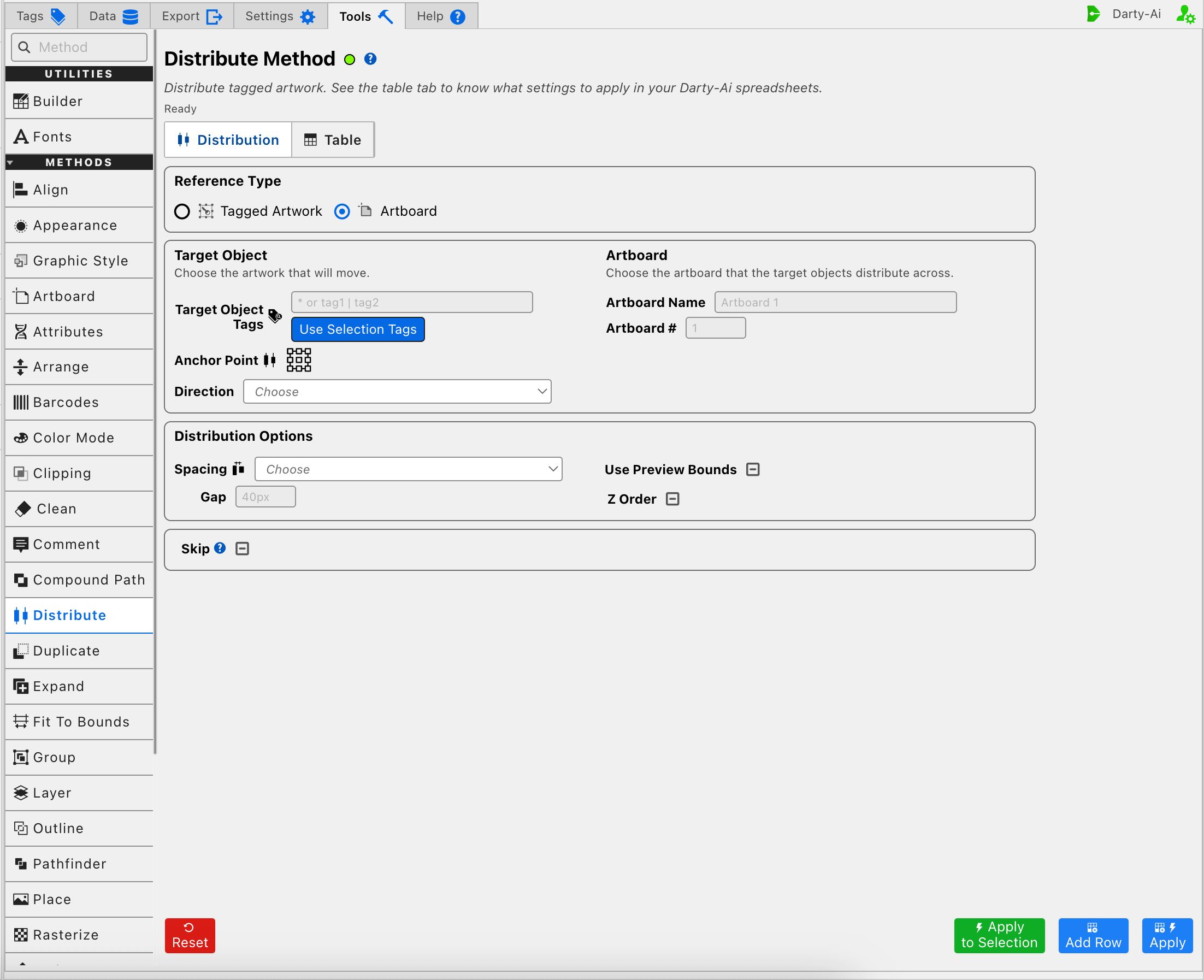Select the Pathfinder method
The width and height of the screenshot is (1204, 980).
tap(79, 864)
